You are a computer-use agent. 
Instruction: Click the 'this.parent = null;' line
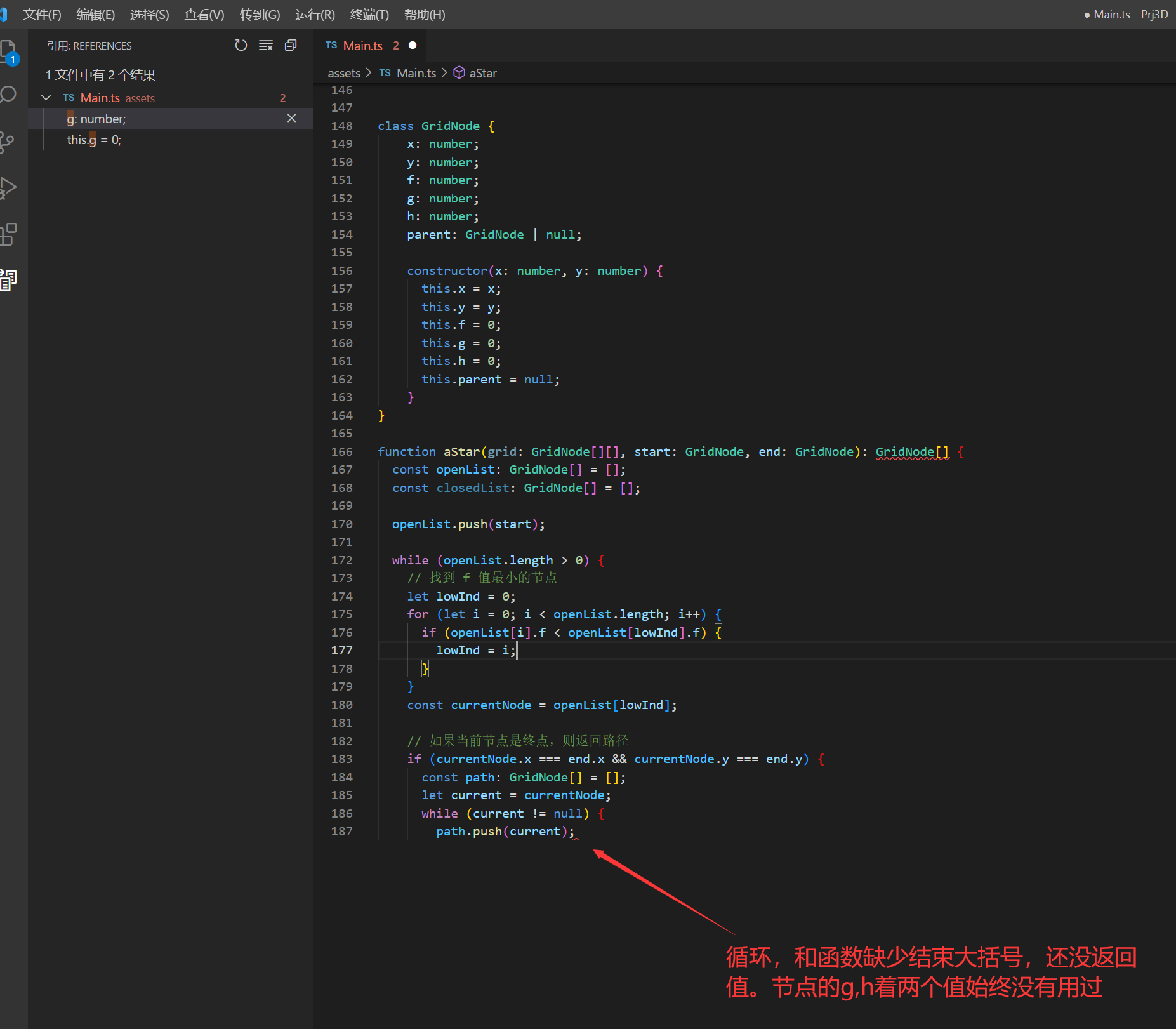[491, 380]
